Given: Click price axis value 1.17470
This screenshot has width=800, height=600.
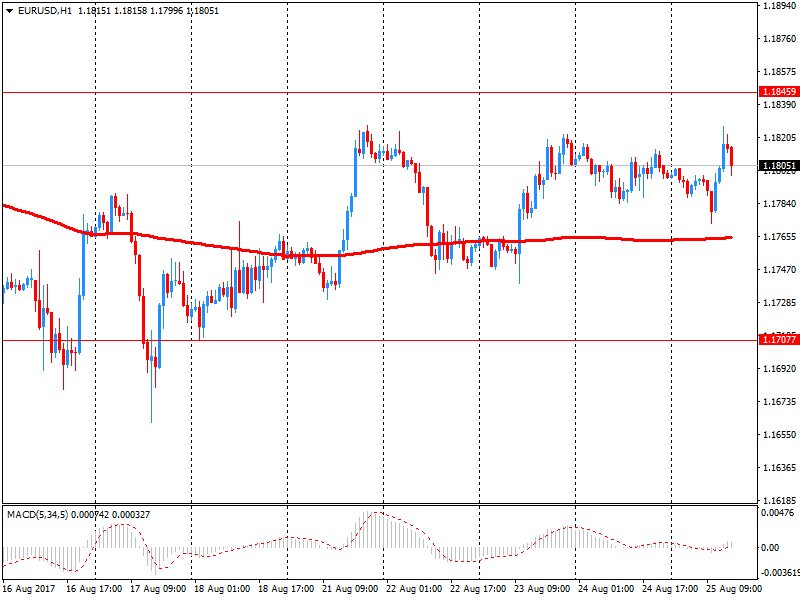Looking at the screenshot, I should tap(779, 269).
